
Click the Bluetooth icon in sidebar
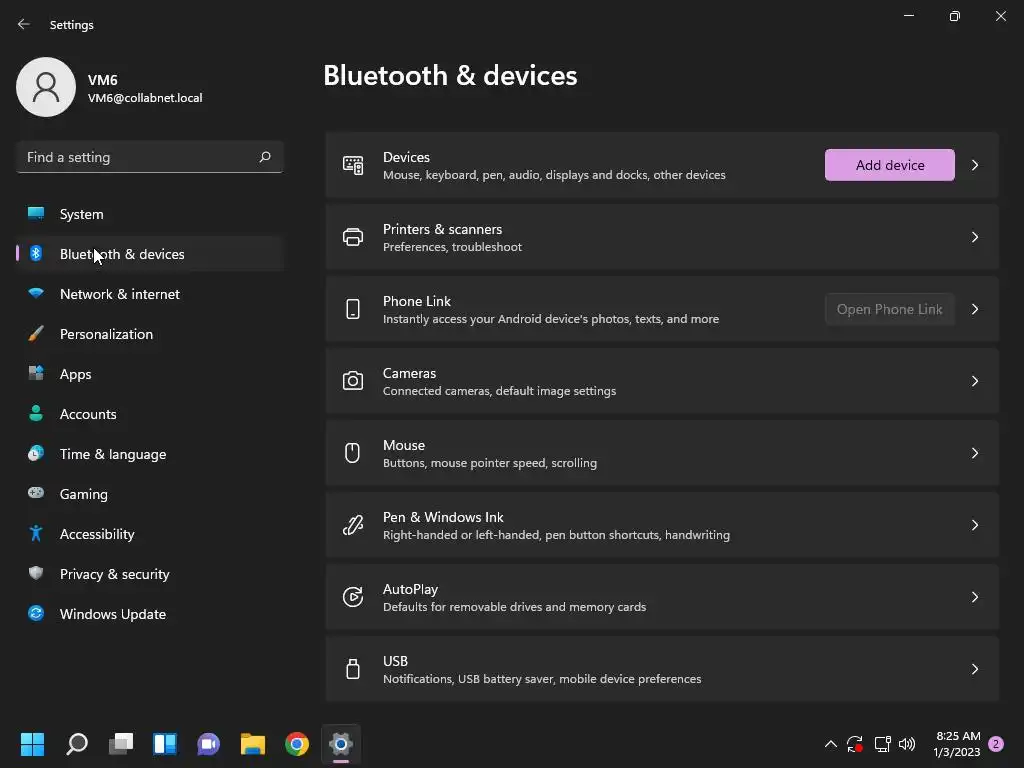pos(36,253)
